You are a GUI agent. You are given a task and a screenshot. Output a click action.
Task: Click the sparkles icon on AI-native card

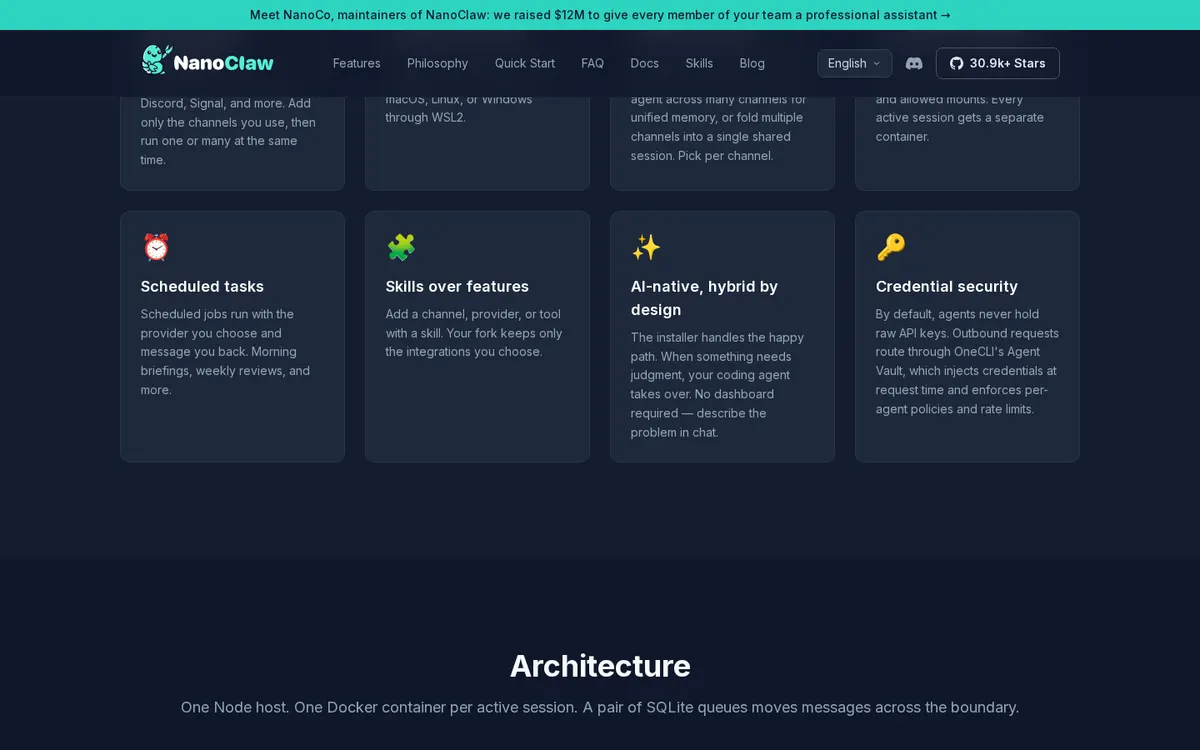click(x=646, y=247)
